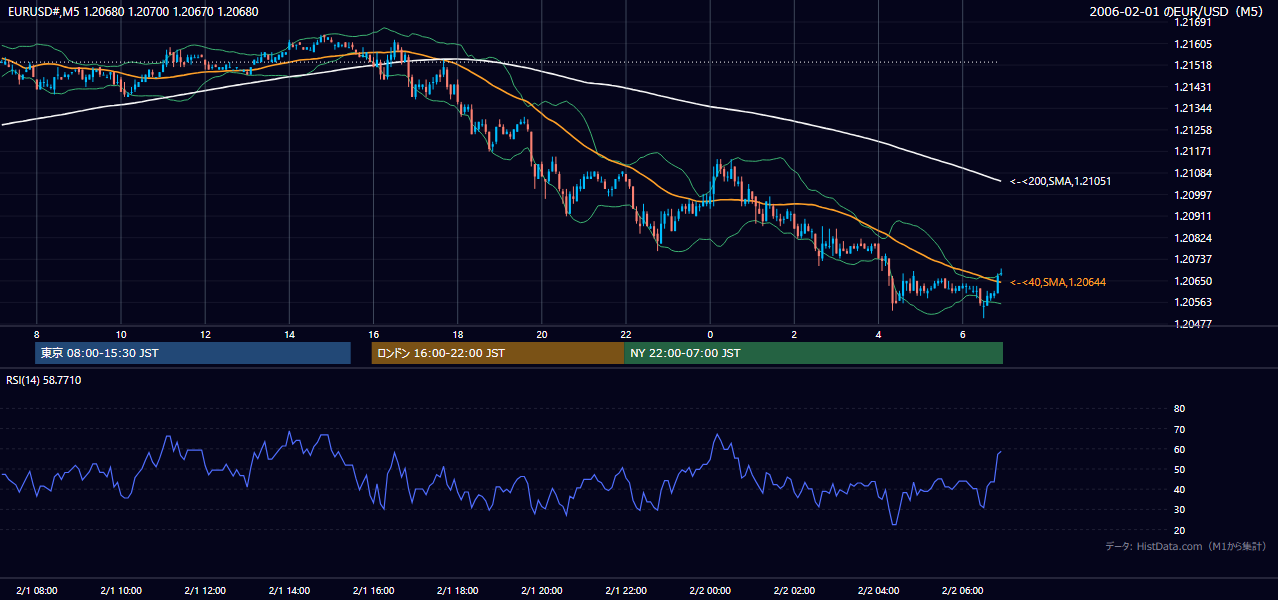Click RSI axis level 80
Screen dimensions: 1278x600
tap(1179, 409)
